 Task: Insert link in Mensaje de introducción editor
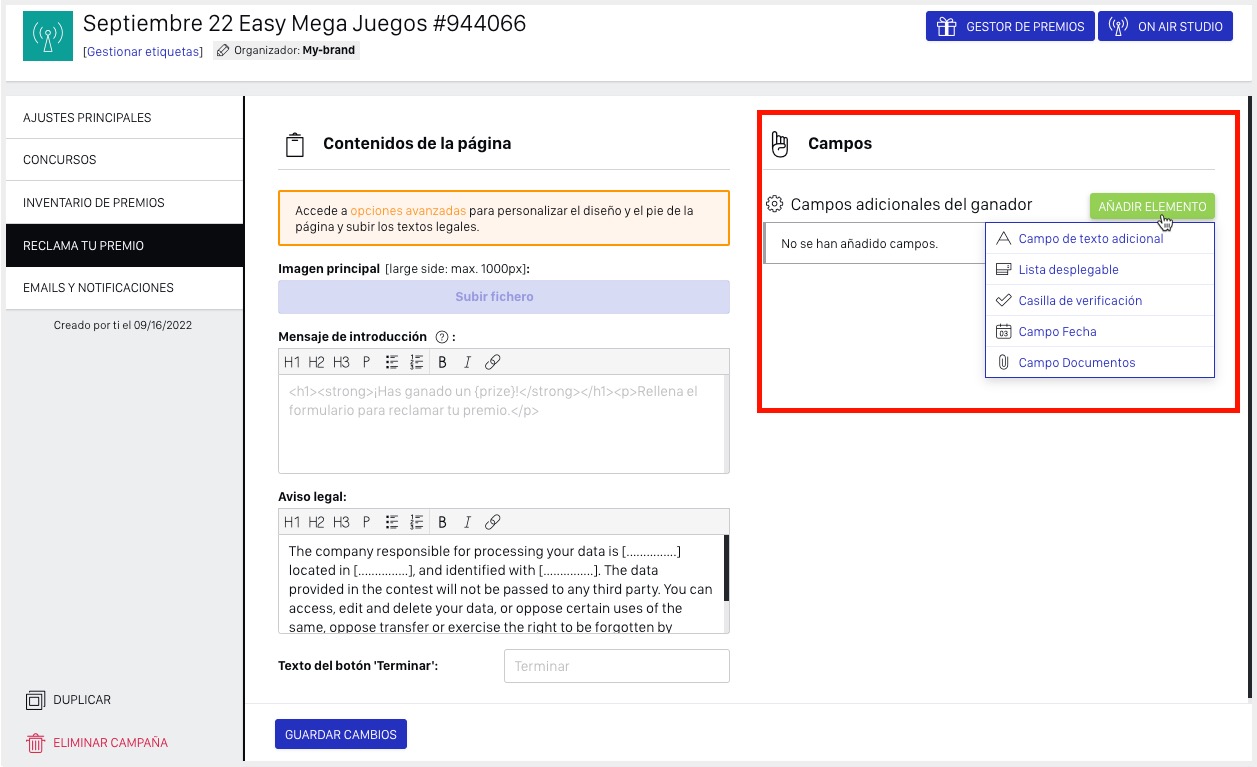pyautogui.click(x=492, y=362)
